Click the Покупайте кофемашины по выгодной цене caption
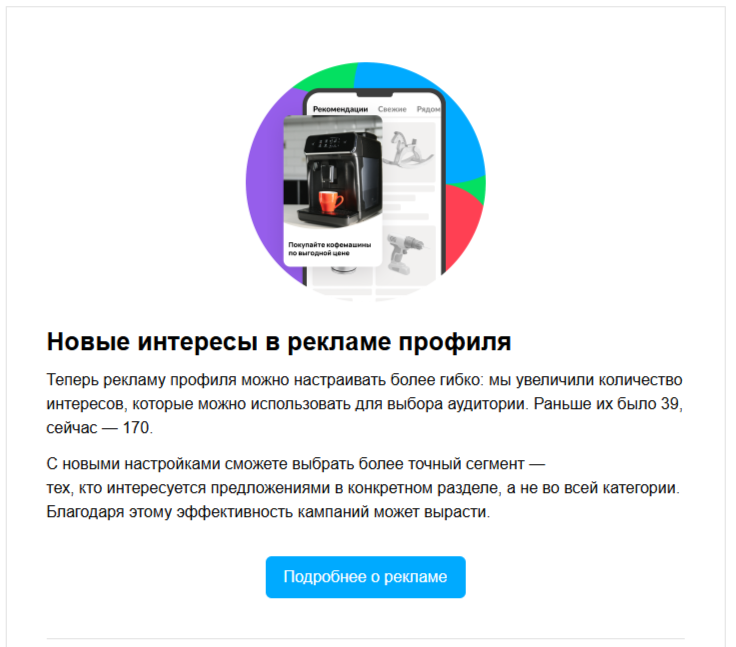The height and width of the screenshot is (647, 736). click(330, 249)
